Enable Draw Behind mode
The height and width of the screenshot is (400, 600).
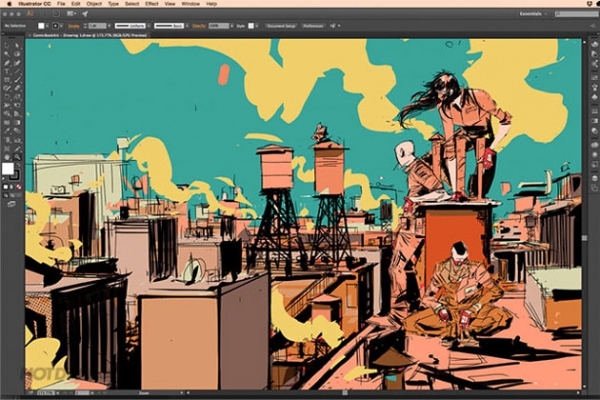(12, 196)
